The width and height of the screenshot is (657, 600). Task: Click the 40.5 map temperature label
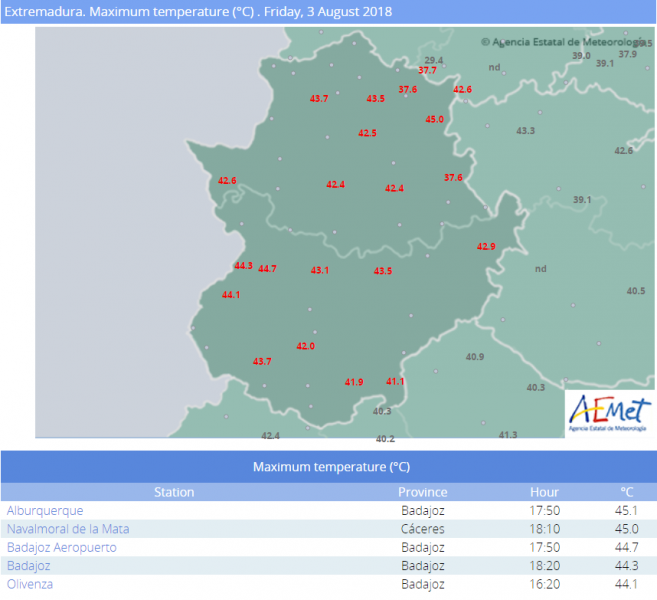tap(636, 291)
